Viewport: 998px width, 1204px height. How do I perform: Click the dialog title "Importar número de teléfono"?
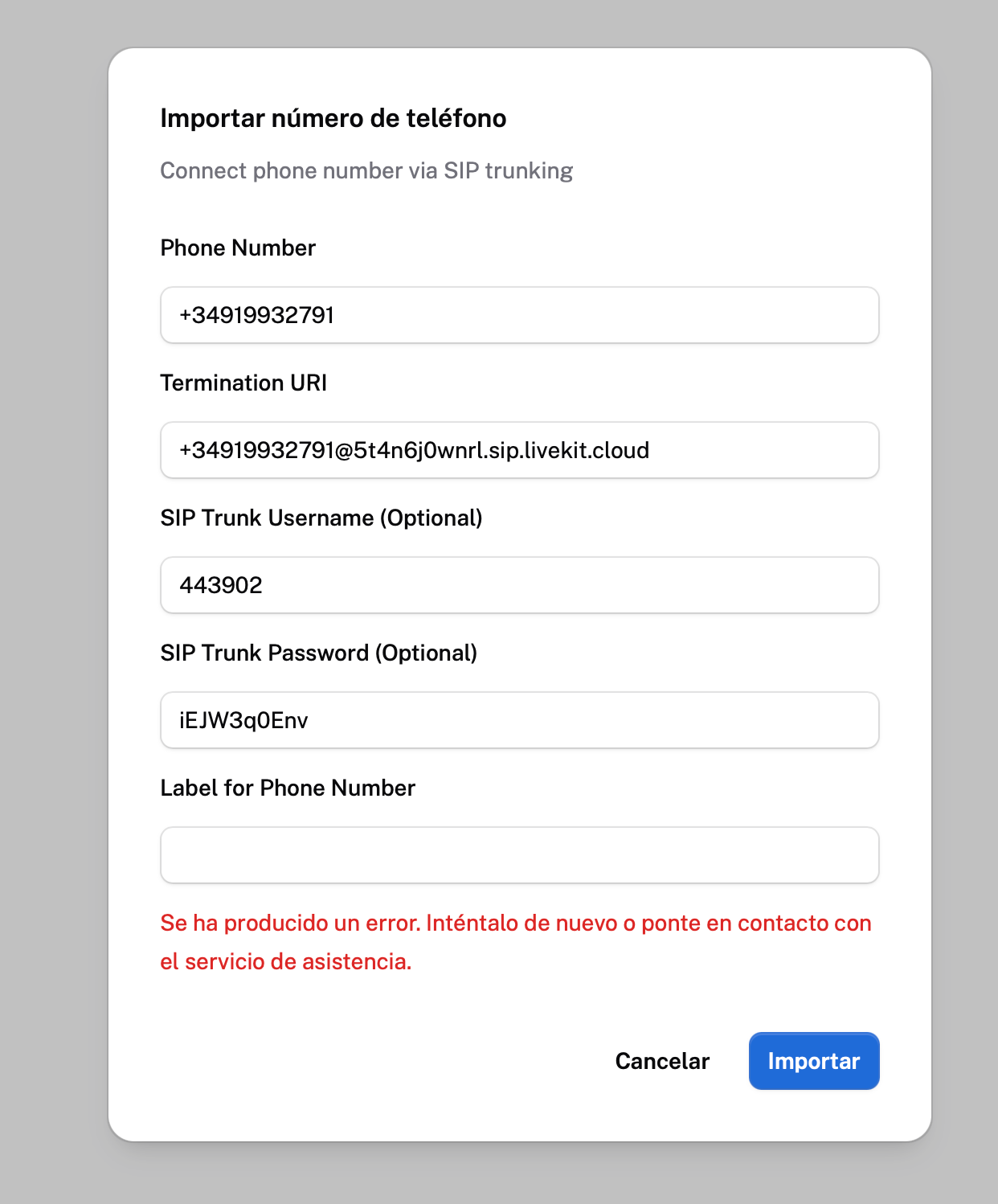tap(333, 118)
